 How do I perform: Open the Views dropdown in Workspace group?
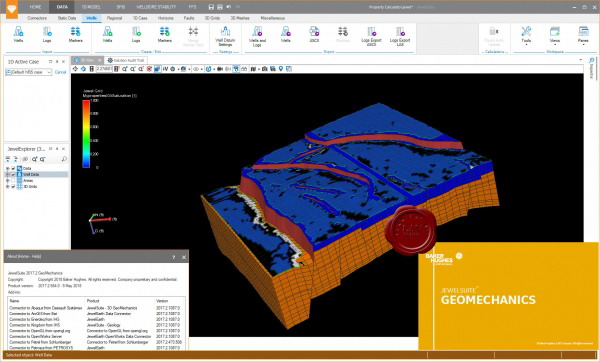[555, 36]
